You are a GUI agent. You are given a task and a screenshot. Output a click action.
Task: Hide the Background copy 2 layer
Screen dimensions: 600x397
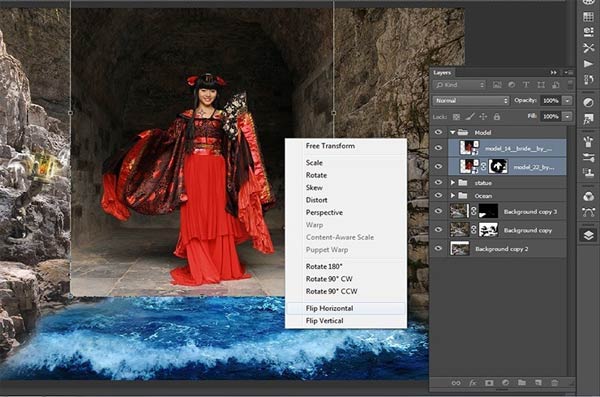(x=439, y=248)
